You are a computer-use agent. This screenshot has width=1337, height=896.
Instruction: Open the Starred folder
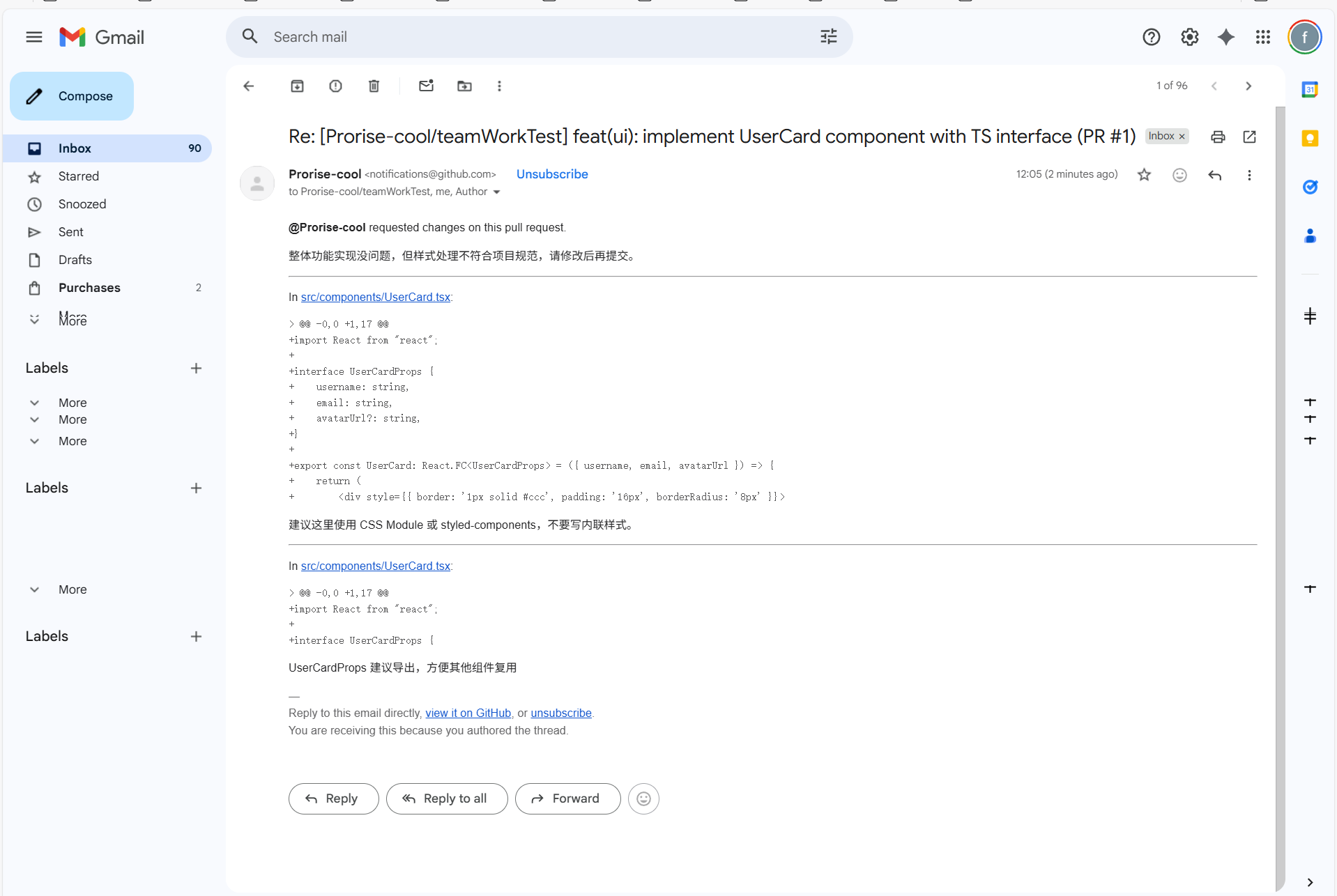pos(79,176)
